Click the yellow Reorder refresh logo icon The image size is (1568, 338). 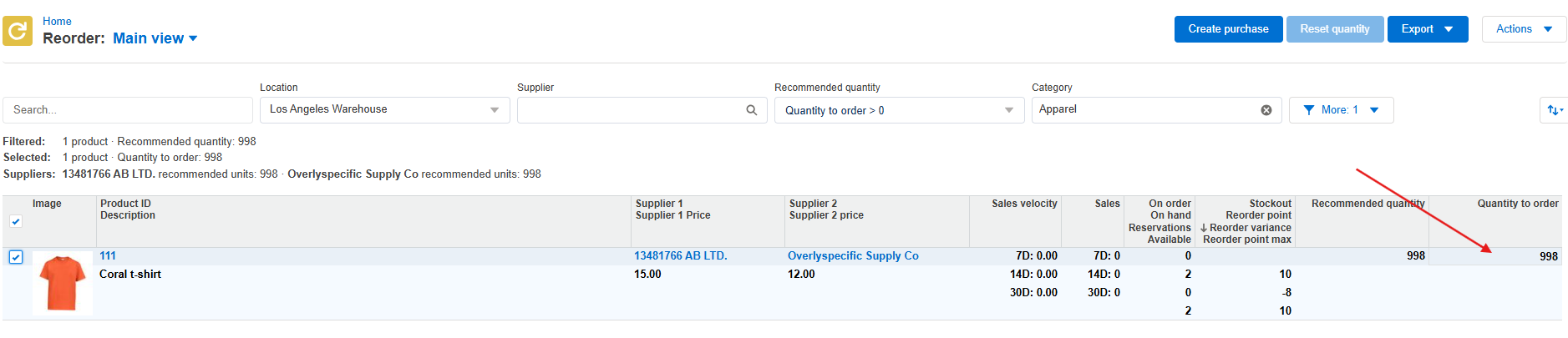point(18,31)
